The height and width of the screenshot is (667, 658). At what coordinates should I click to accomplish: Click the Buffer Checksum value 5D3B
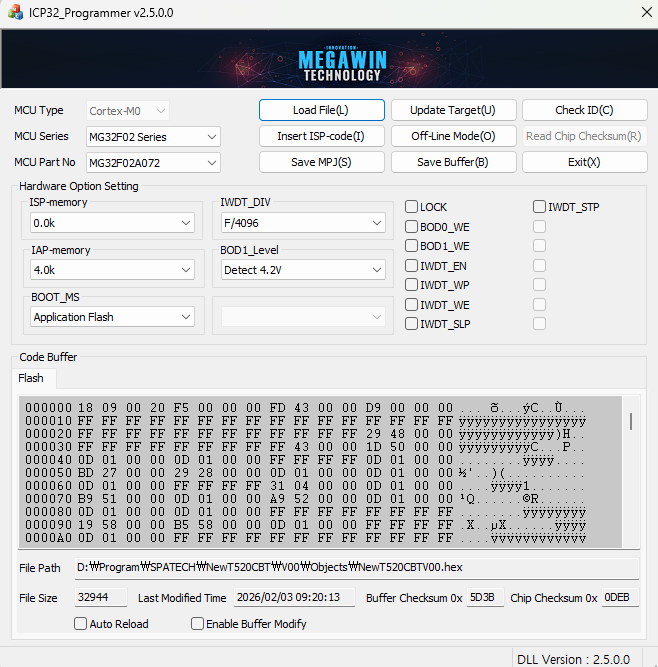(x=485, y=597)
